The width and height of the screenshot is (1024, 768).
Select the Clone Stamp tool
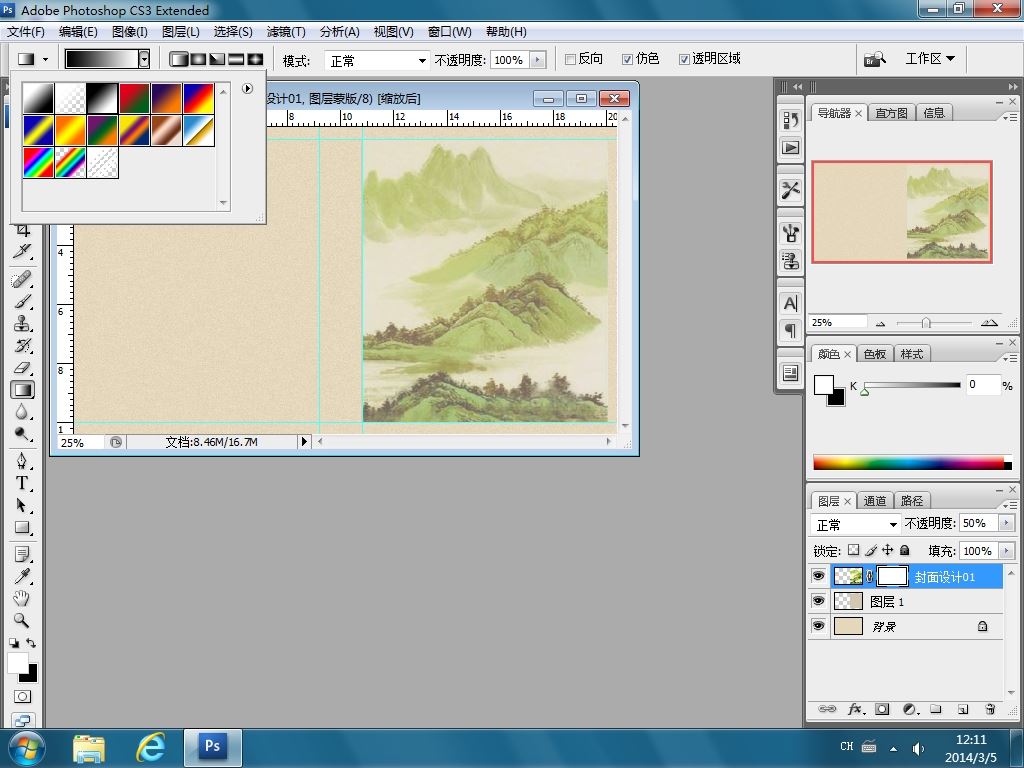(23, 324)
